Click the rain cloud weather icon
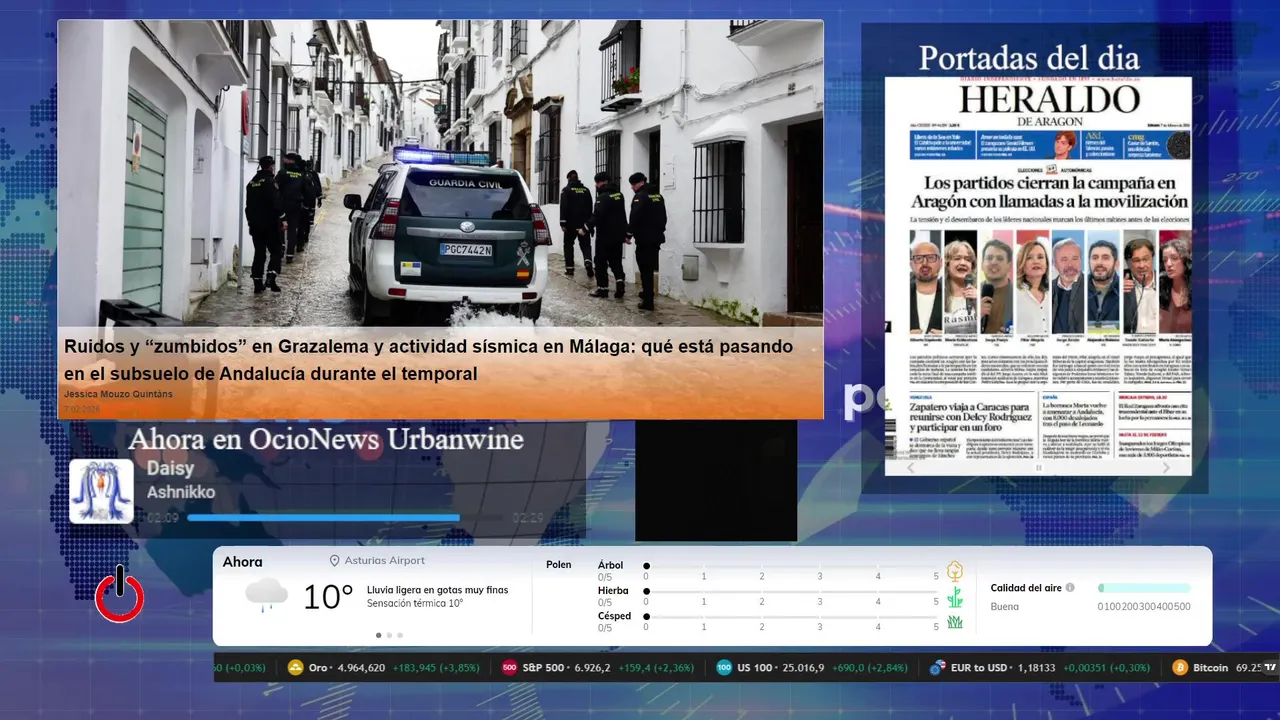Image resolution: width=1280 pixels, height=720 pixels. [x=266, y=596]
